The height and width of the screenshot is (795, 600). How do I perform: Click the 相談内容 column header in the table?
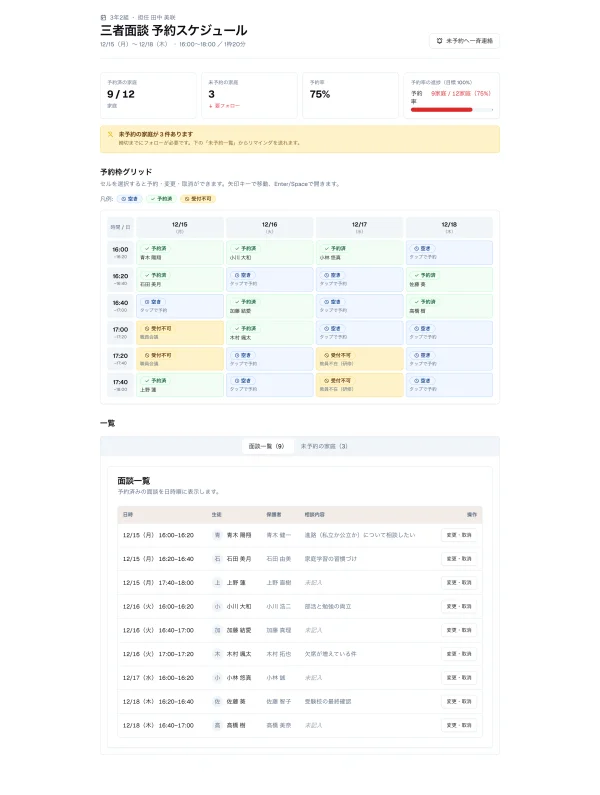(314, 515)
